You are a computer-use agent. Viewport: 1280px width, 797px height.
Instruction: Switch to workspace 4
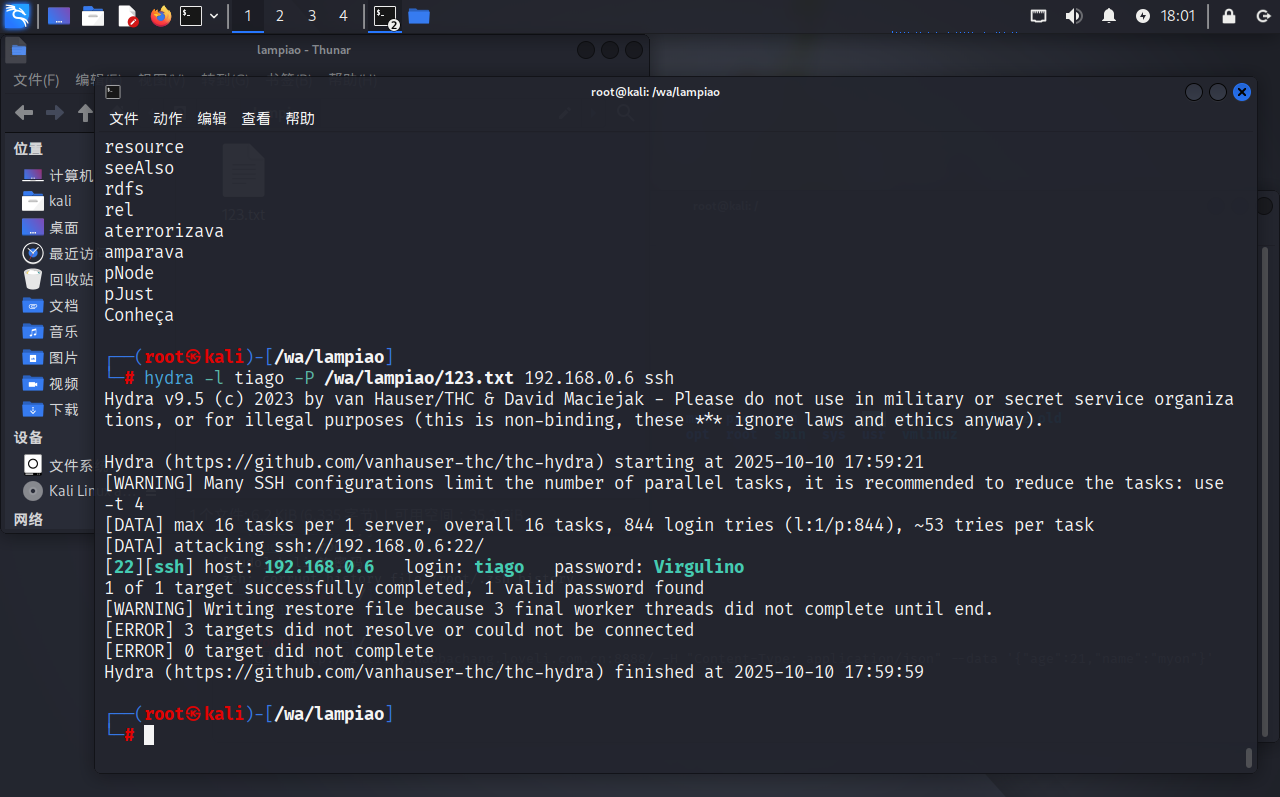click(x=343, y=16)
